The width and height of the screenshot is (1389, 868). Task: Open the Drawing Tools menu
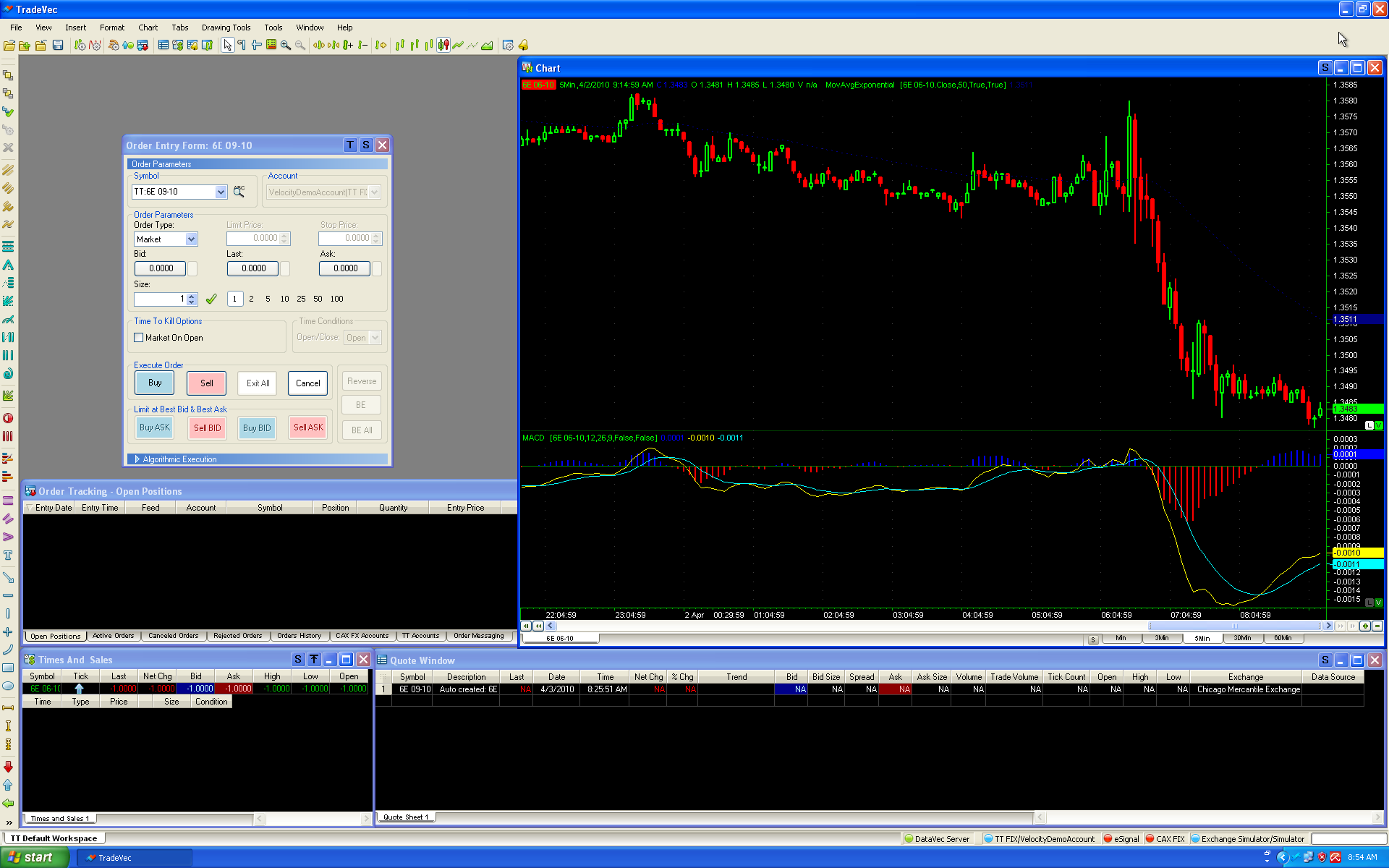tap(226, 27)
